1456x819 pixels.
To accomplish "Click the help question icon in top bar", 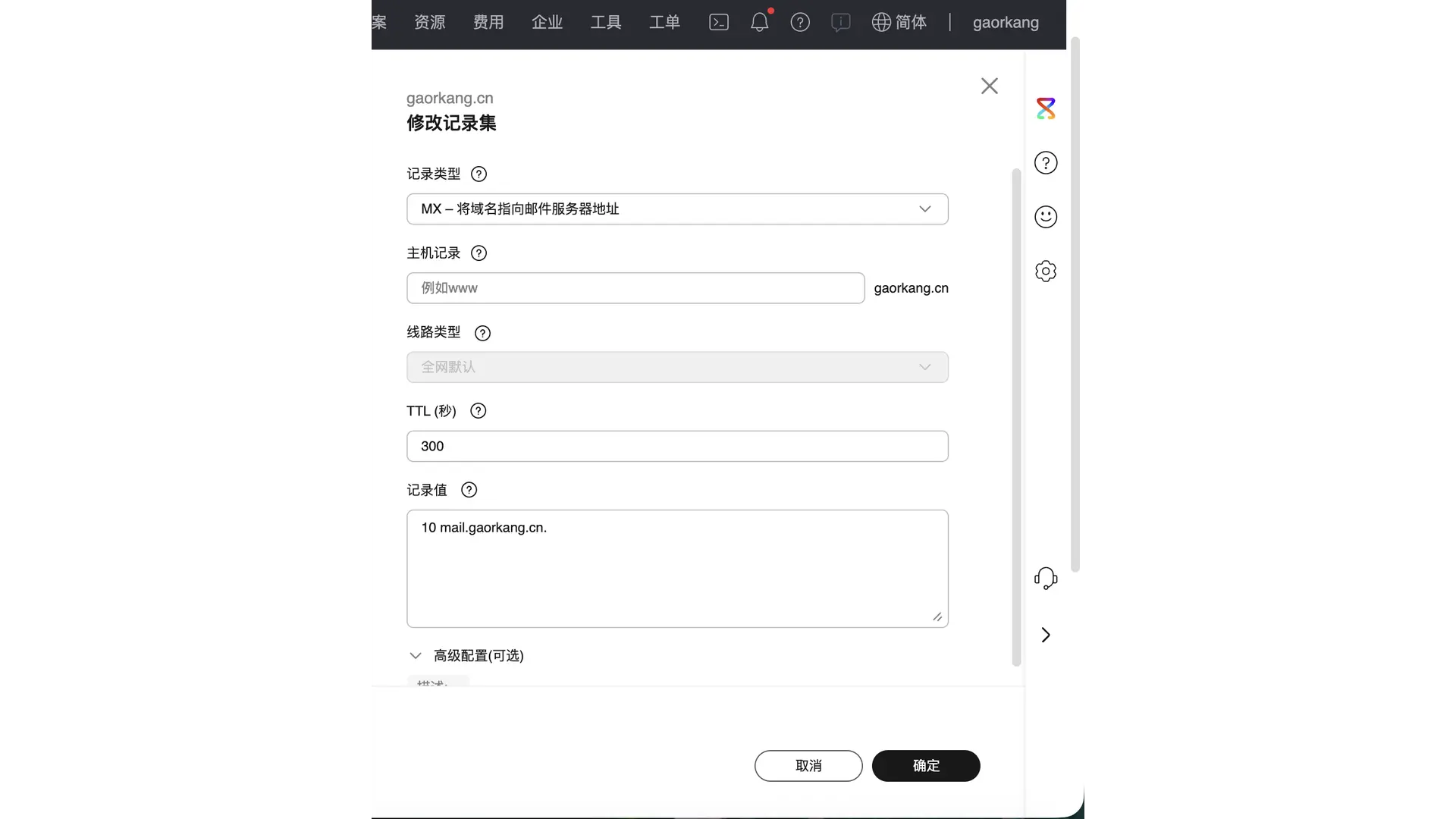I will 800,22.
